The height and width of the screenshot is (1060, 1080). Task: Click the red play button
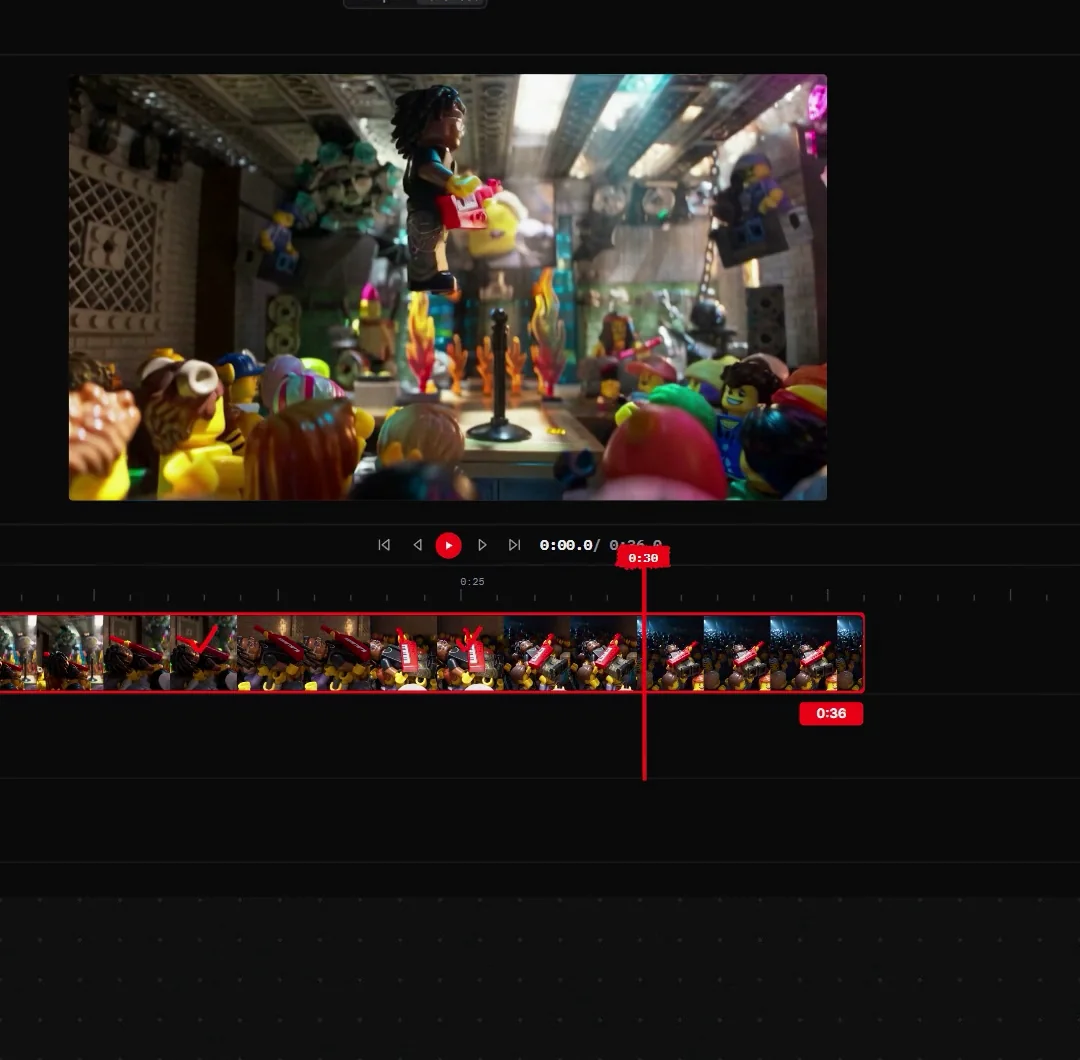[x=448, y=545]
